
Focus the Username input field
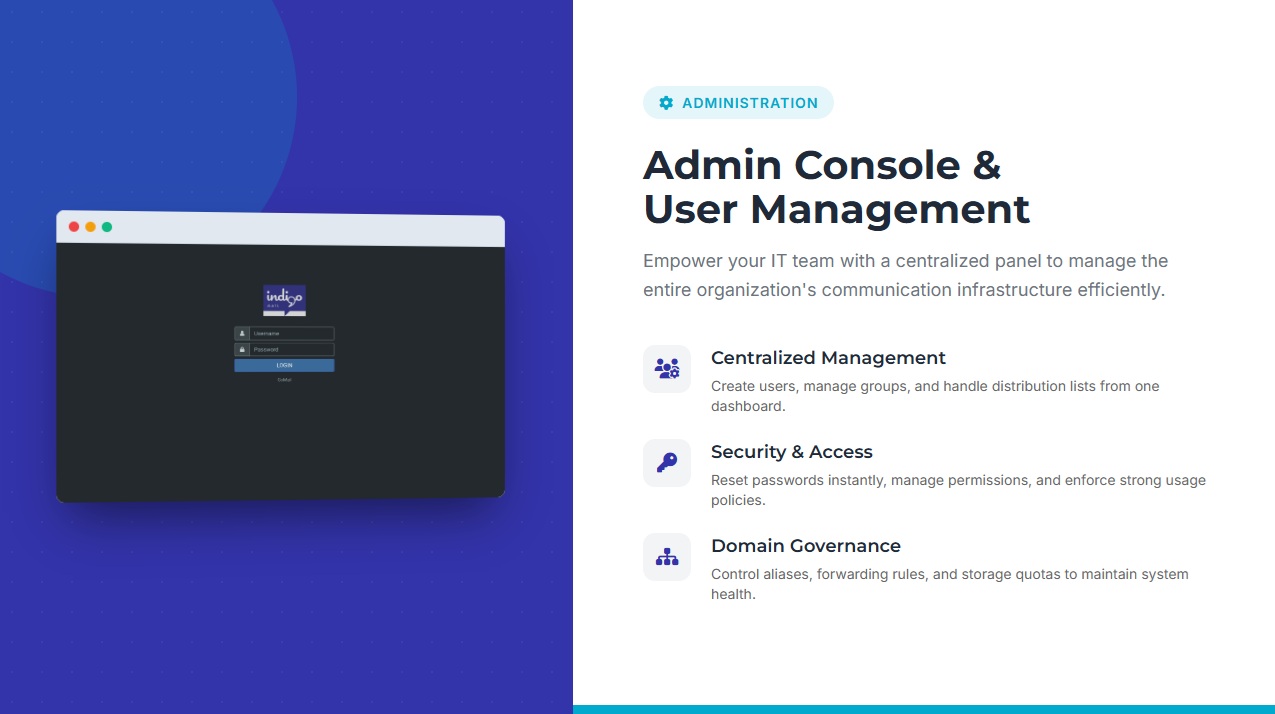[x=291, y=334]
